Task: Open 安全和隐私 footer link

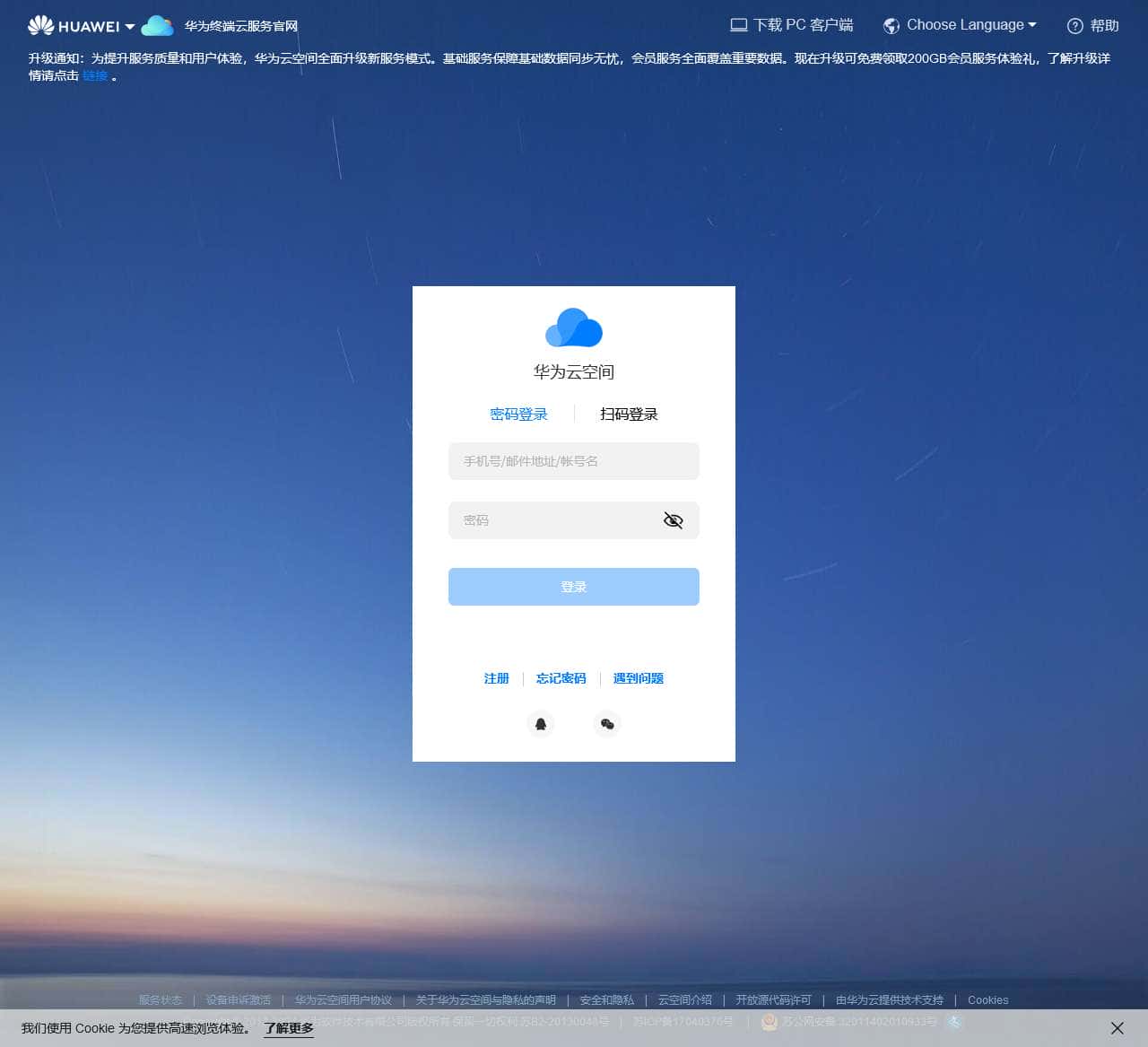Action: pos(607,1000)
